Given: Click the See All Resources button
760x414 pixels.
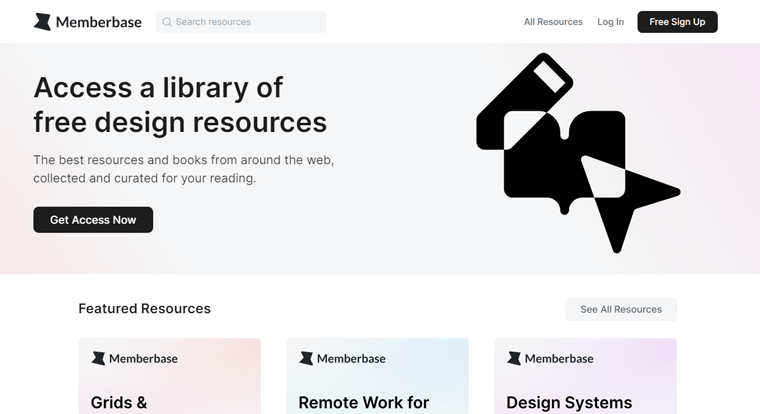Looking at the screenshot, I should (x=620, y=310).
